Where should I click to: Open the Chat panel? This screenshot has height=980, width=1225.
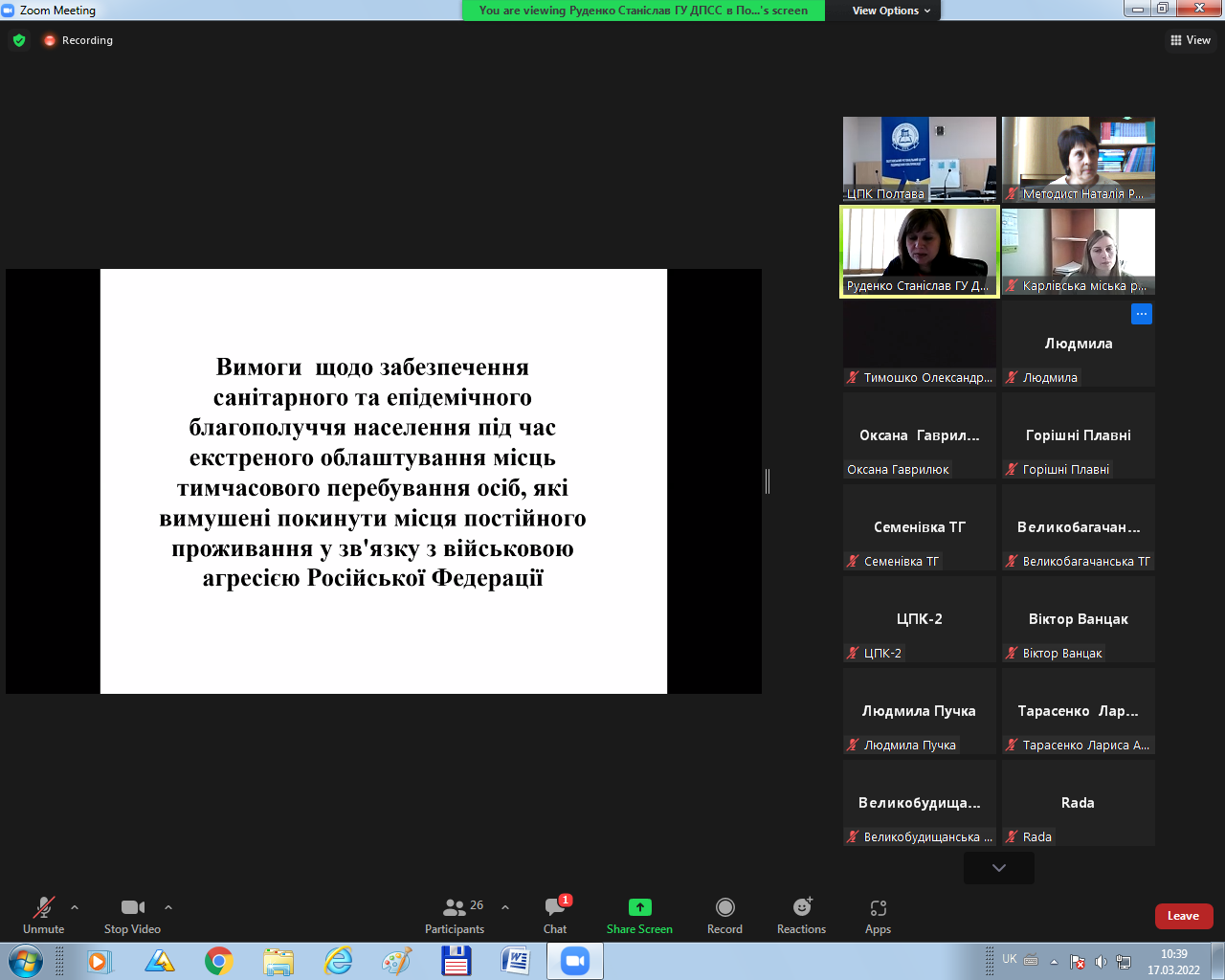[555, 915]
